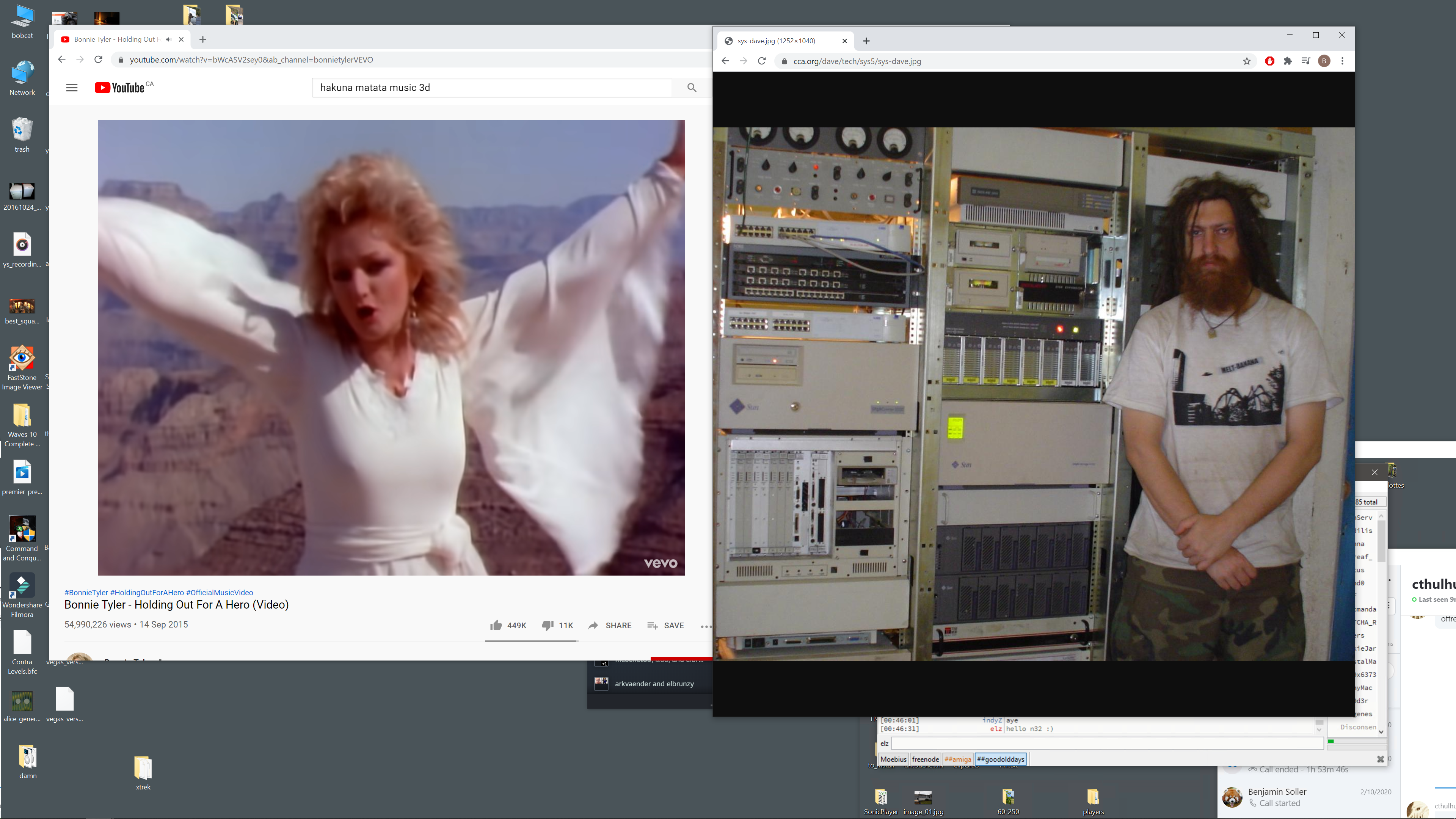Open the xtrek folder on desktop
The width and height of the screenshot is (1456, 819).
tap(143, 773)
